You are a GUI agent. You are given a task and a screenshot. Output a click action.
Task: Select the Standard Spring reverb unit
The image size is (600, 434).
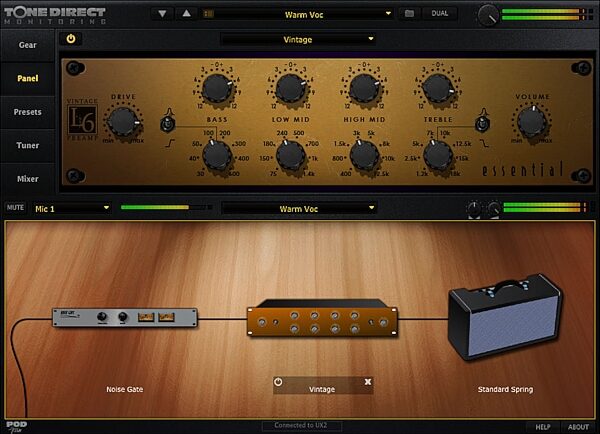pos(505,316)
